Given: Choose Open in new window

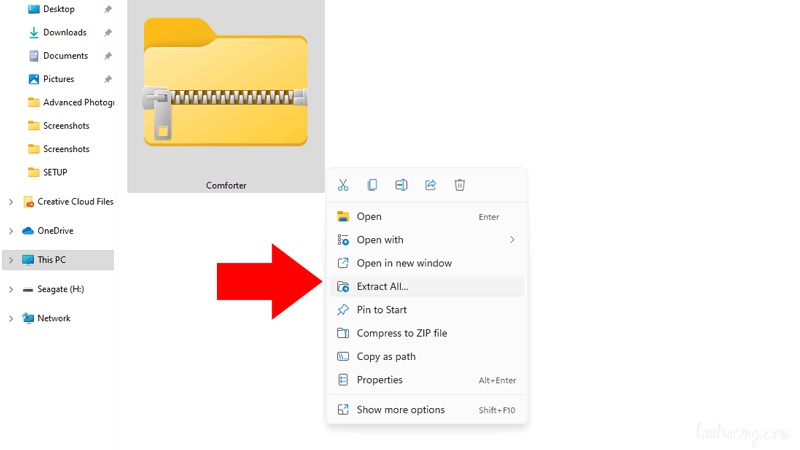Looking at the screenshot, I should 427,263.
